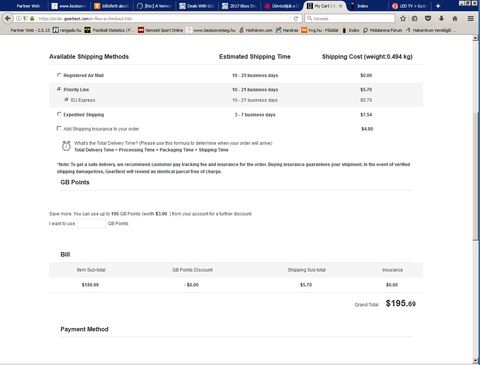The height and width of the screenshot is (365, 480).
Task: Switch to the LED TV tab
Action: pyautogui.click(x=409, y=6)
